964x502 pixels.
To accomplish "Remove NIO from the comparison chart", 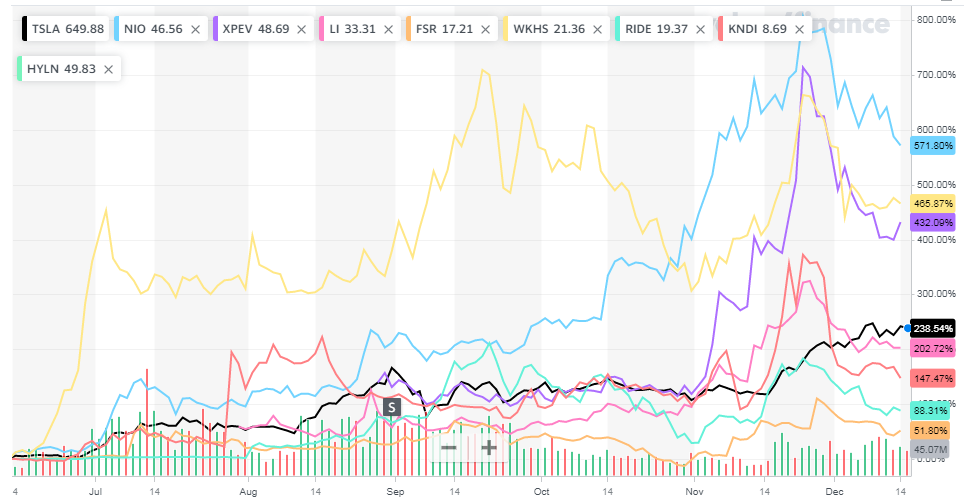I will [x=195, y=29].
